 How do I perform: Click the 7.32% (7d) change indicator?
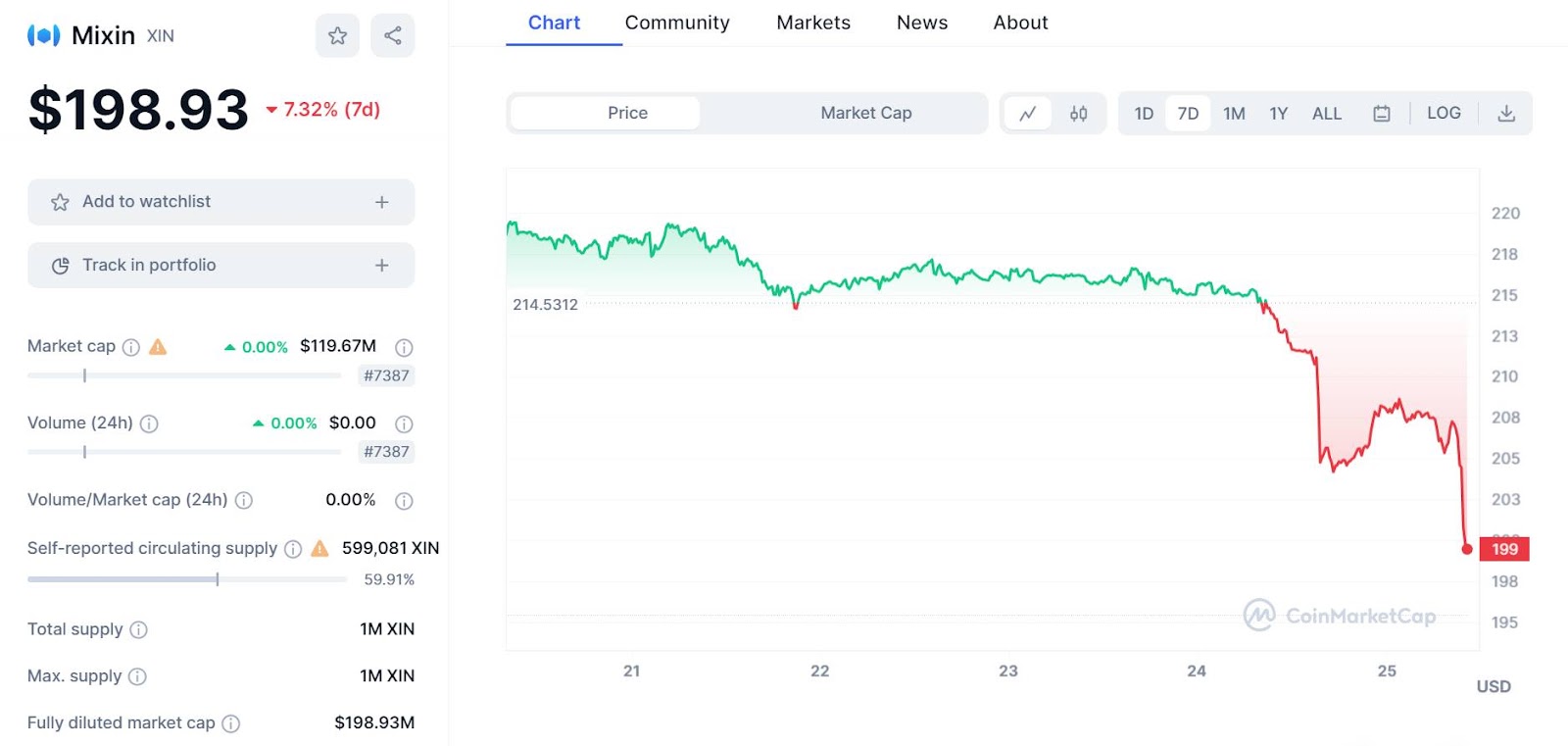[x=322, y=110]
